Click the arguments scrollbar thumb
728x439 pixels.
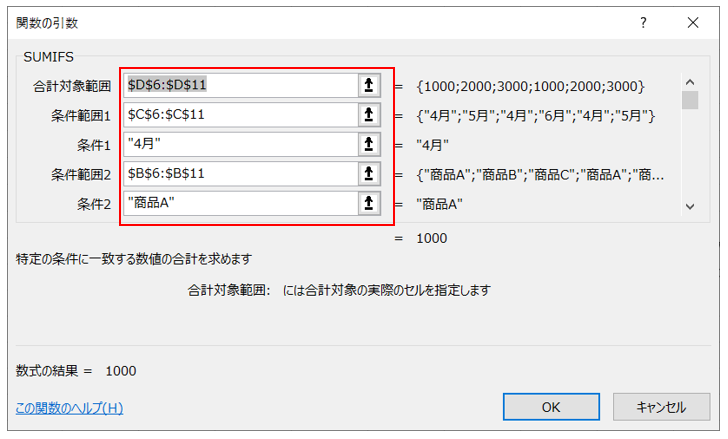coord(689,100)
